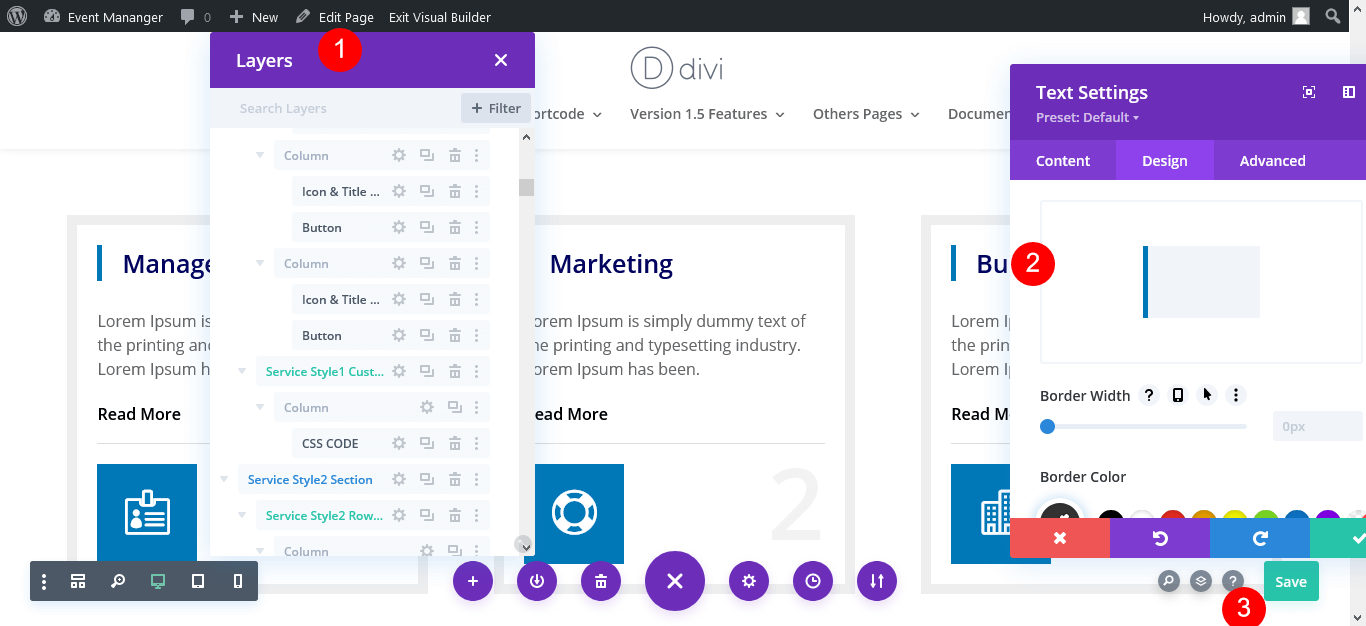The height and width of the screenshot is (626, 1366).
Task: Click the zoom magnifier in the dark view toolbar
Action: [x=118, y=581]
